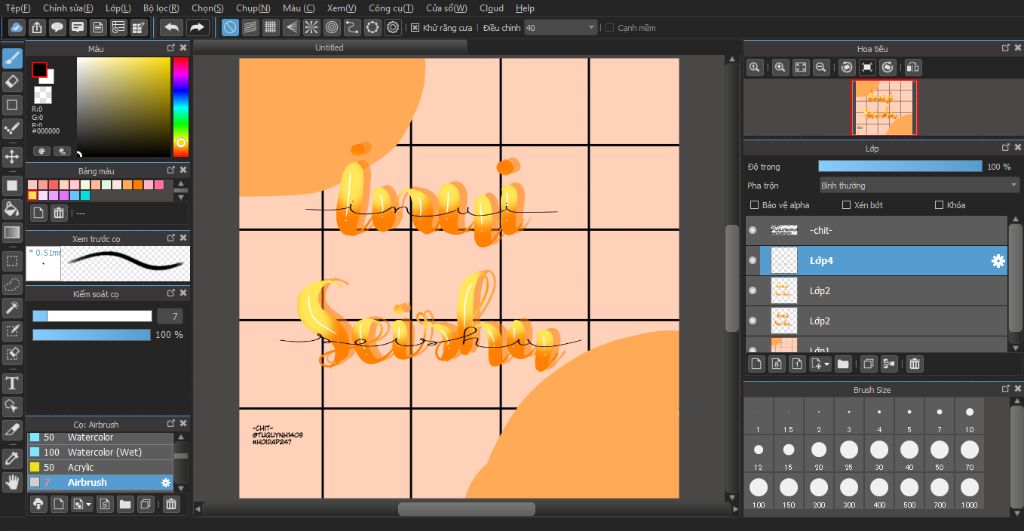
Task: Delete brush using brush panel trash icon
Action: click(x=171, y=504)
